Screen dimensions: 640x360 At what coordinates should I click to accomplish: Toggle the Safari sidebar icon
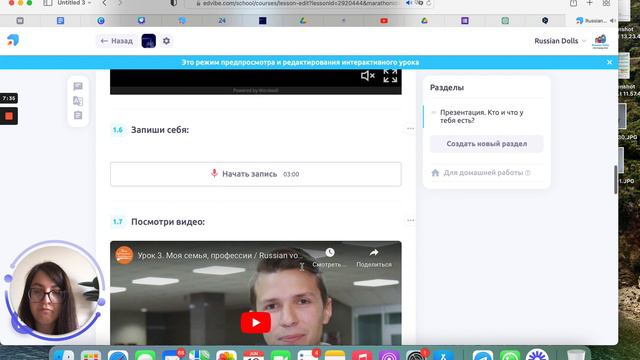click(48, 3)
